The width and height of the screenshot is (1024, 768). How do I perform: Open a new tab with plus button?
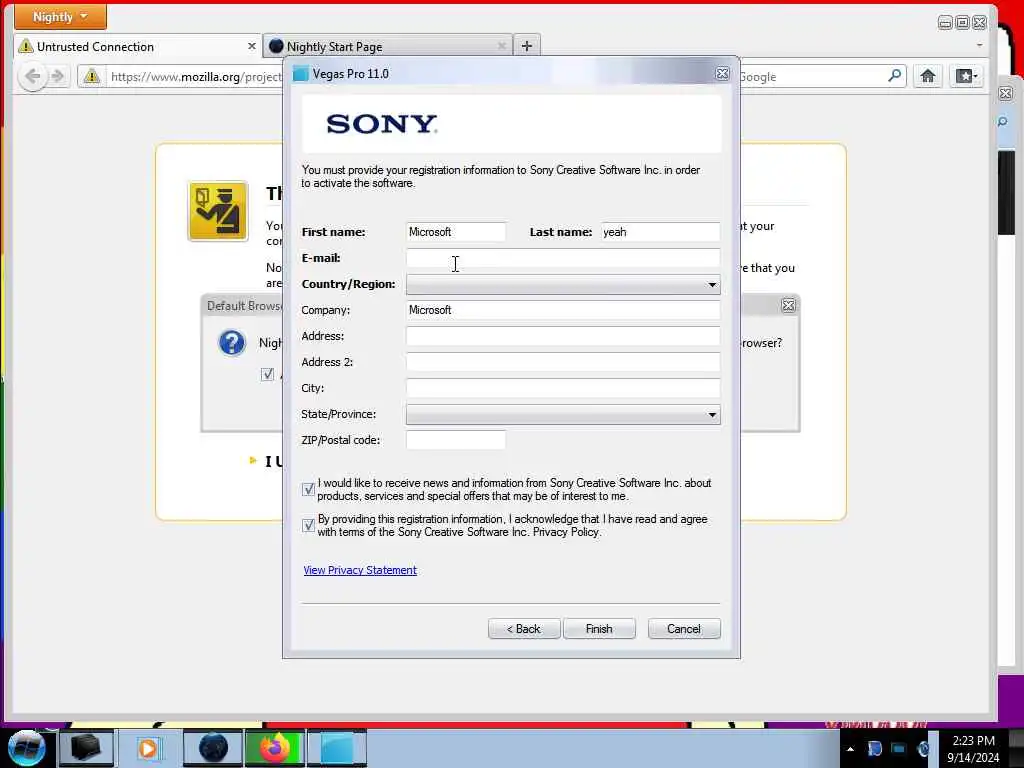[x=526, y=46]
